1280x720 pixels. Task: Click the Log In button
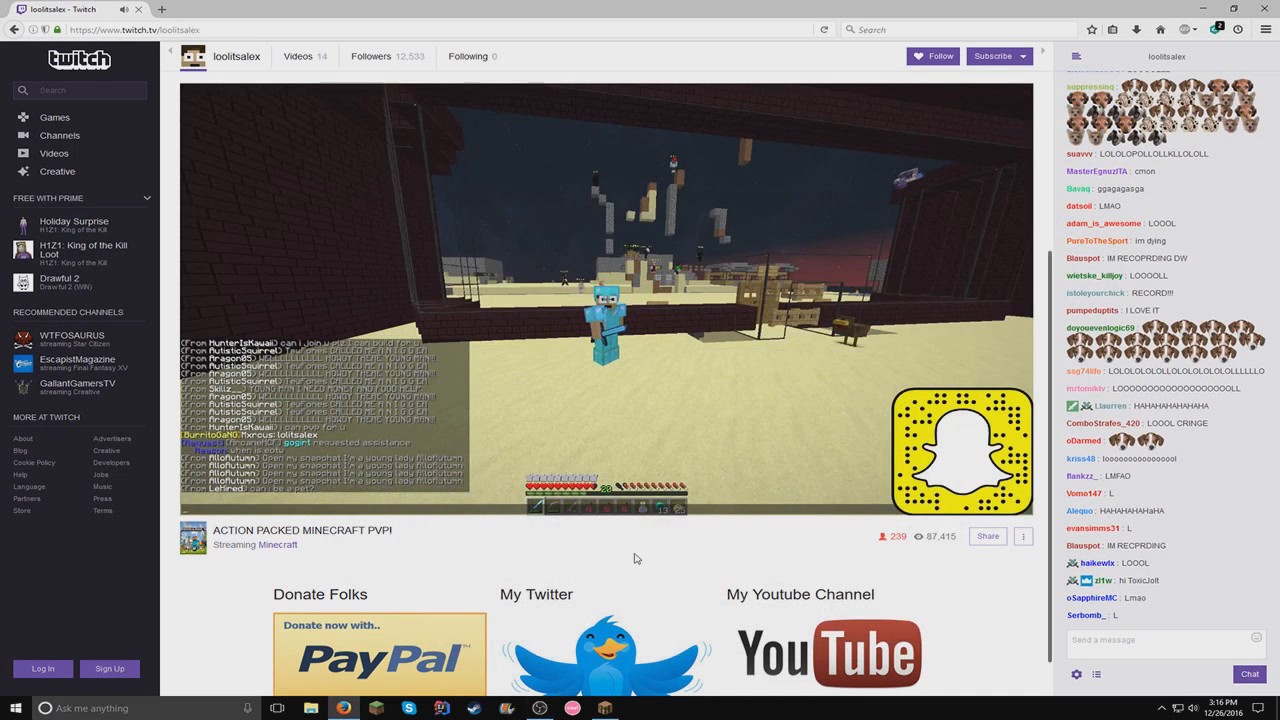[x=43, y=669]
